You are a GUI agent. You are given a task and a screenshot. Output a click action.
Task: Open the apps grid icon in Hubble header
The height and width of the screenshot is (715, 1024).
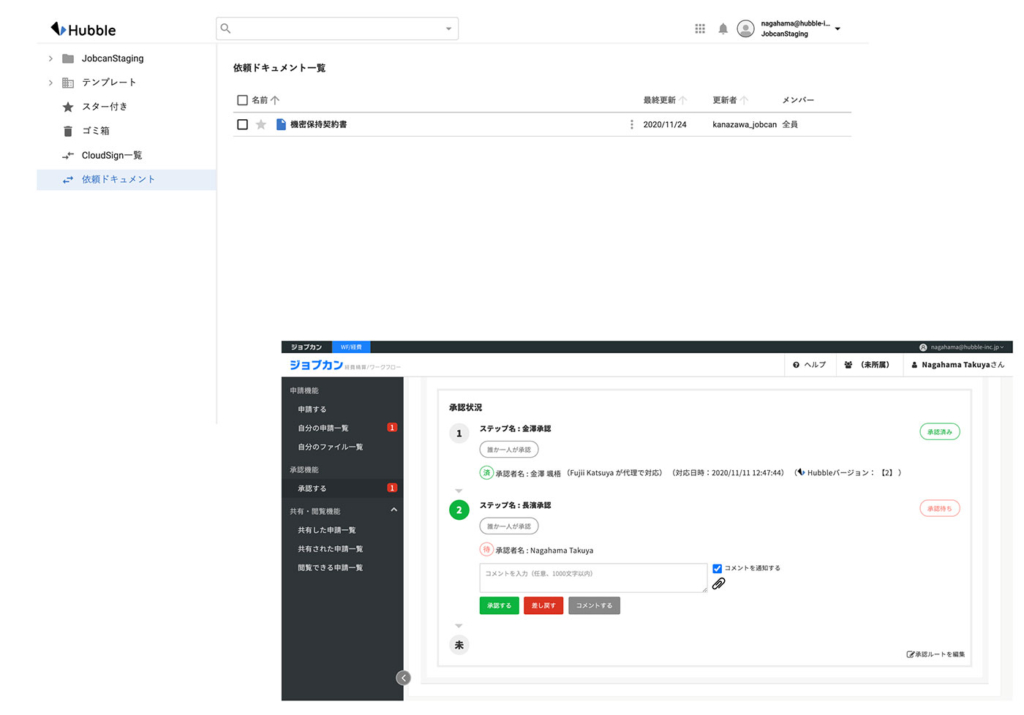point(700,29)
